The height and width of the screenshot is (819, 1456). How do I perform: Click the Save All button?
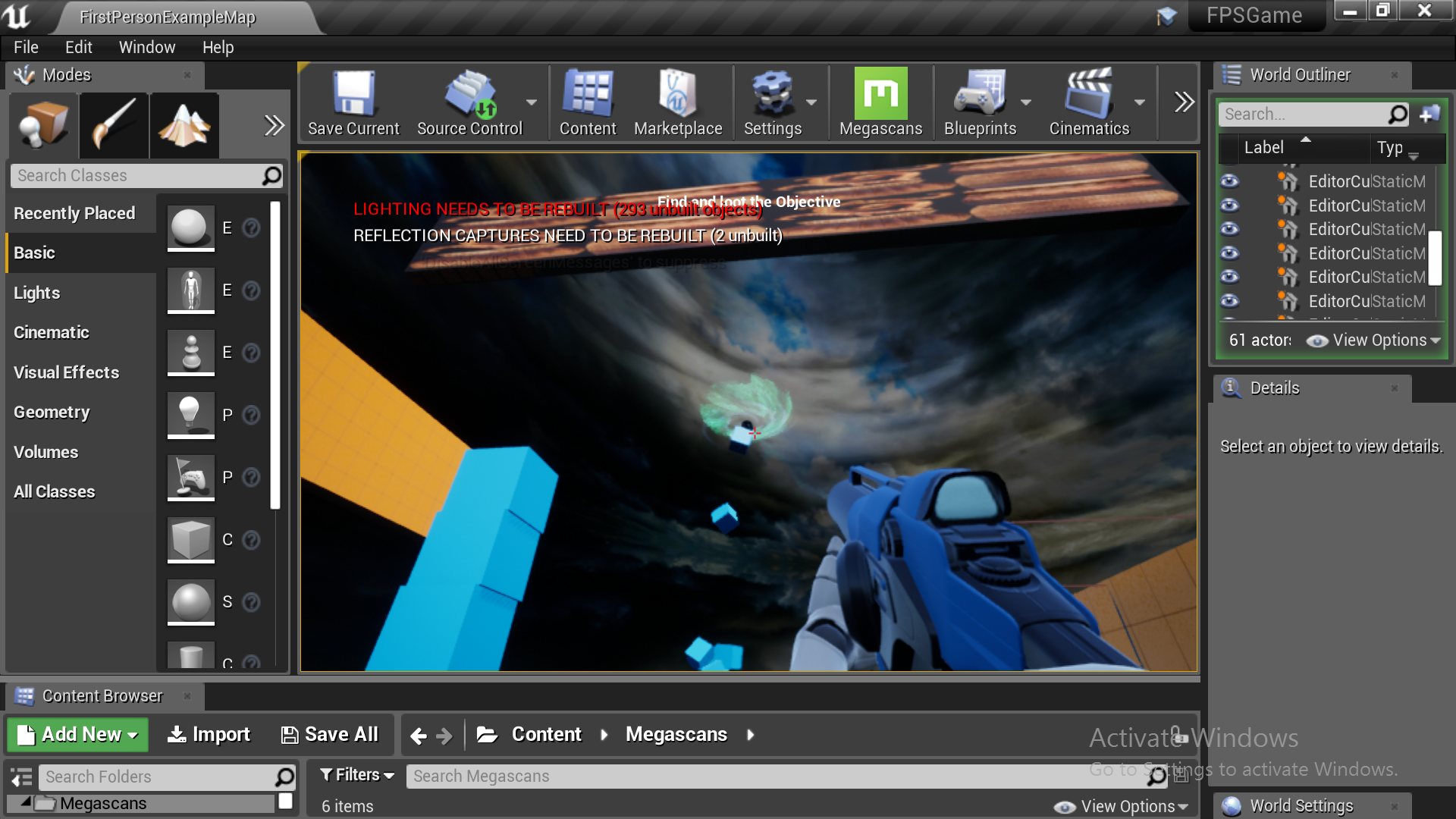[330, 735]
